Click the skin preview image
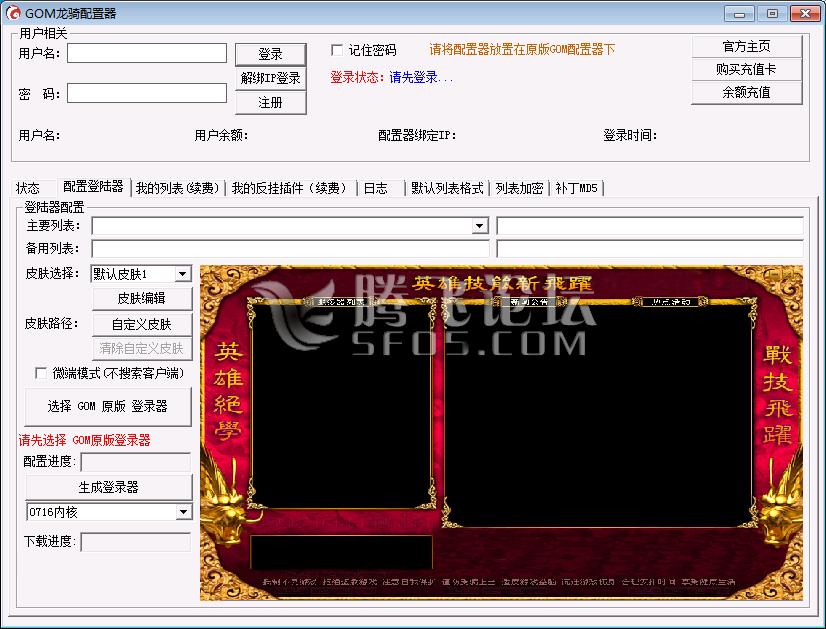The image size is (826, 629). [502, 433]
